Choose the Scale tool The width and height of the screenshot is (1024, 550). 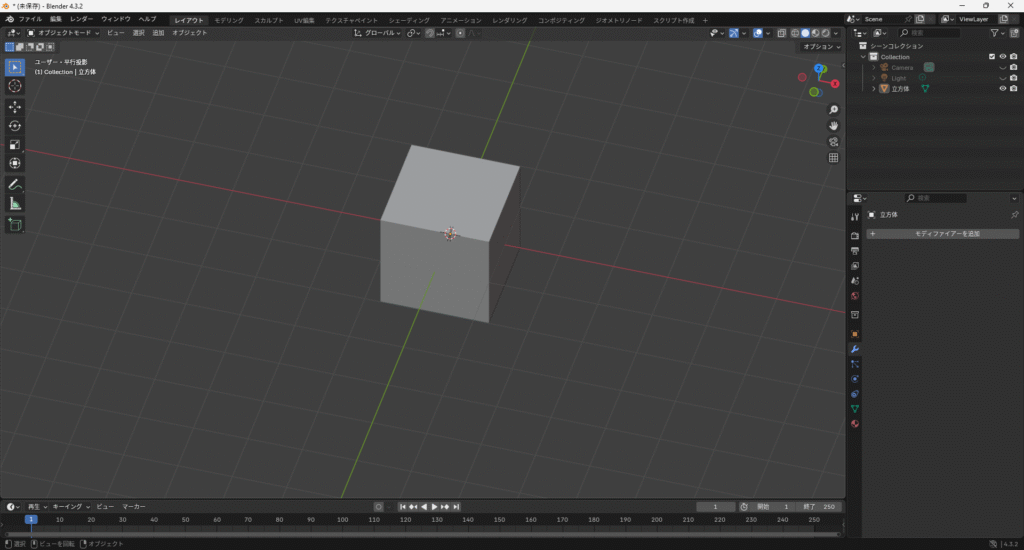(x=14, y=144)
